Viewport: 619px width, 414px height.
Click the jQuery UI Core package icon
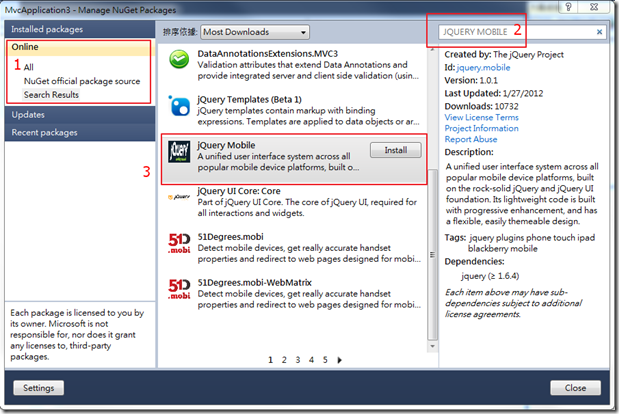coord(179,197)
